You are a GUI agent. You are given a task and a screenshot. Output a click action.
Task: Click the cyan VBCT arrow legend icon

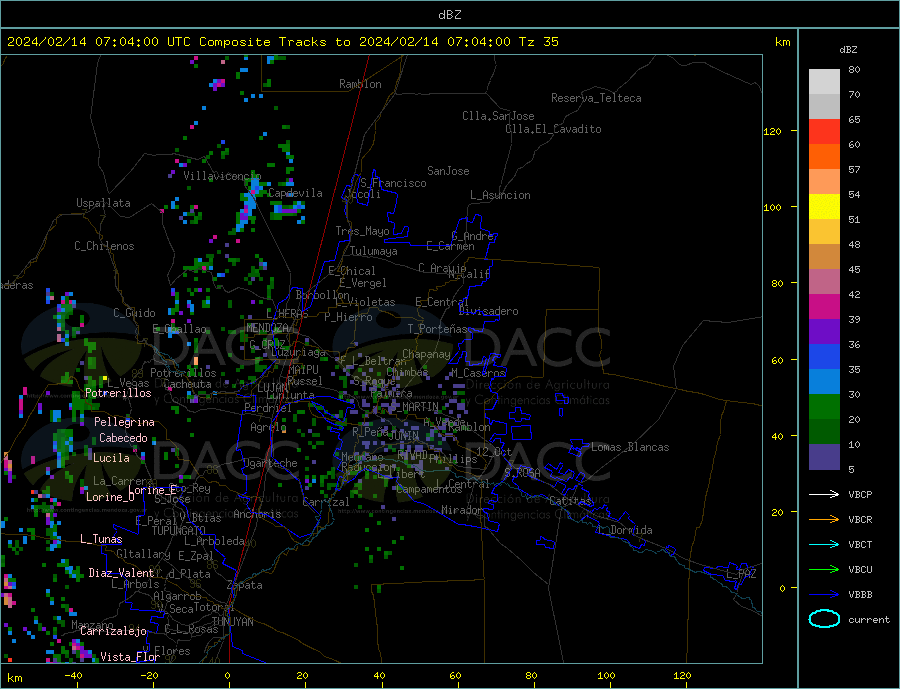[824, 544]
